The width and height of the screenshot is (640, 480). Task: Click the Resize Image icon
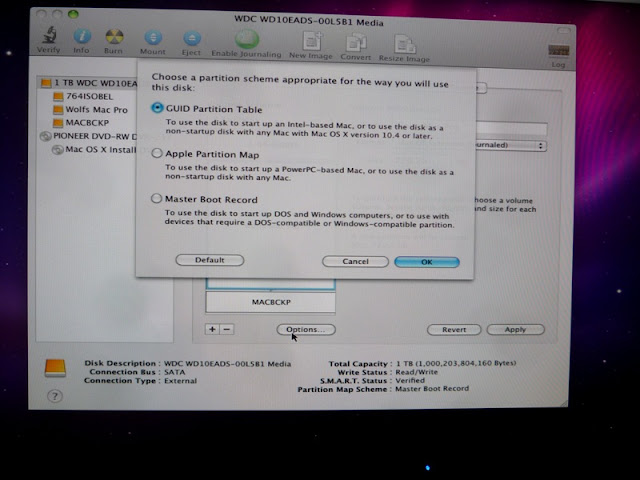404,44
